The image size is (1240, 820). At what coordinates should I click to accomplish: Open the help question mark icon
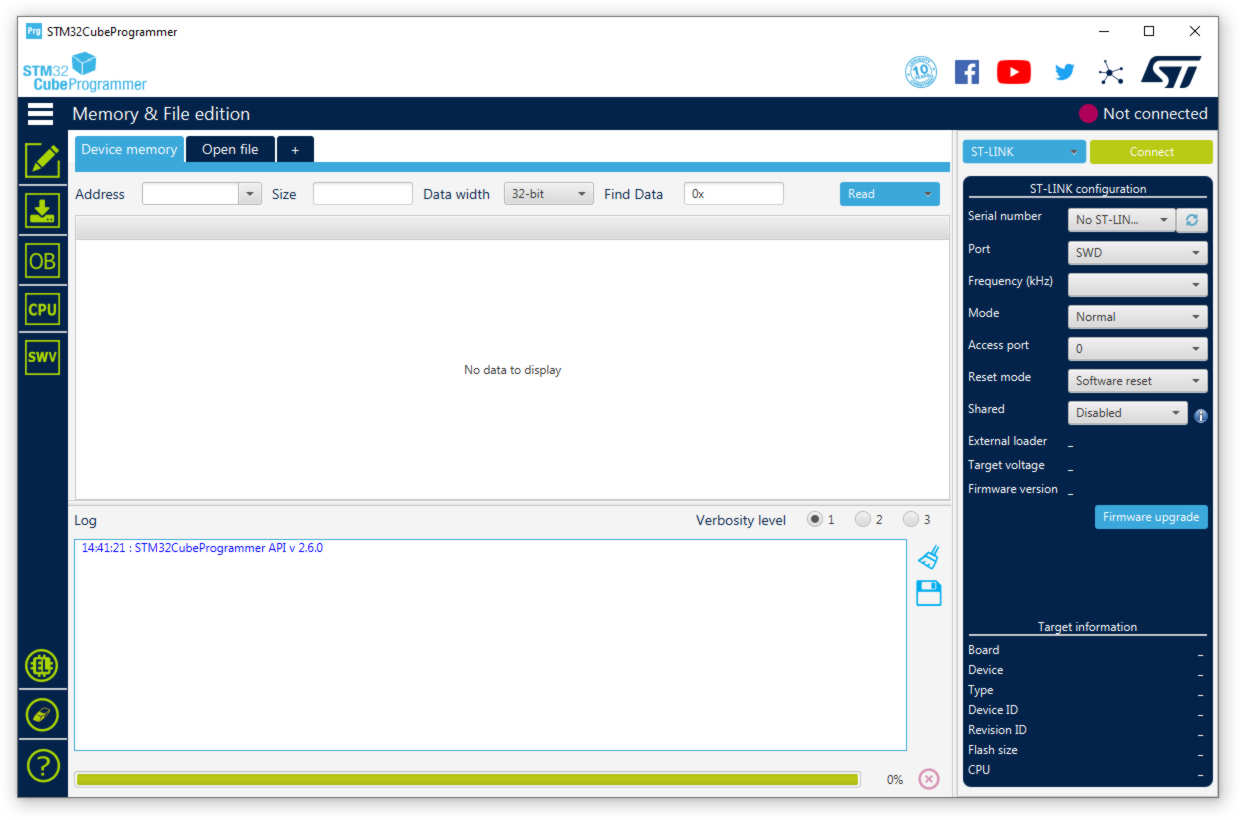(x=42, y=766)
